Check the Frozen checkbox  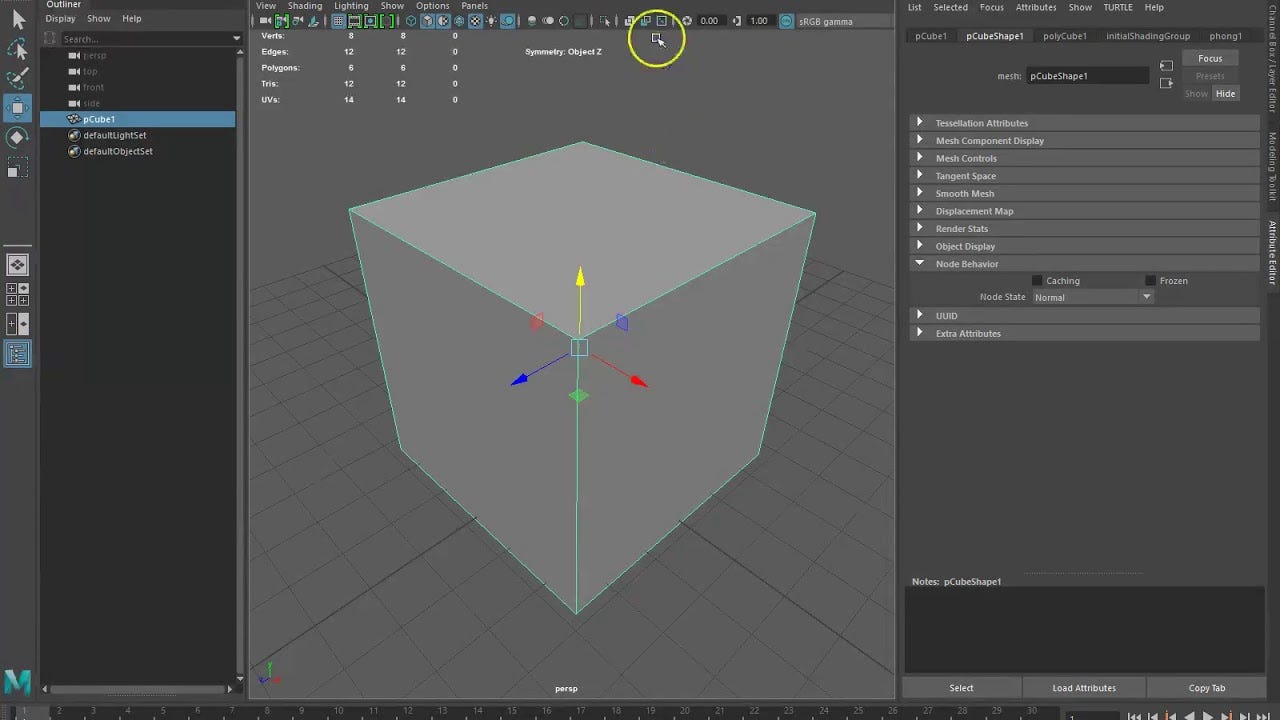tap(1150, 281)
